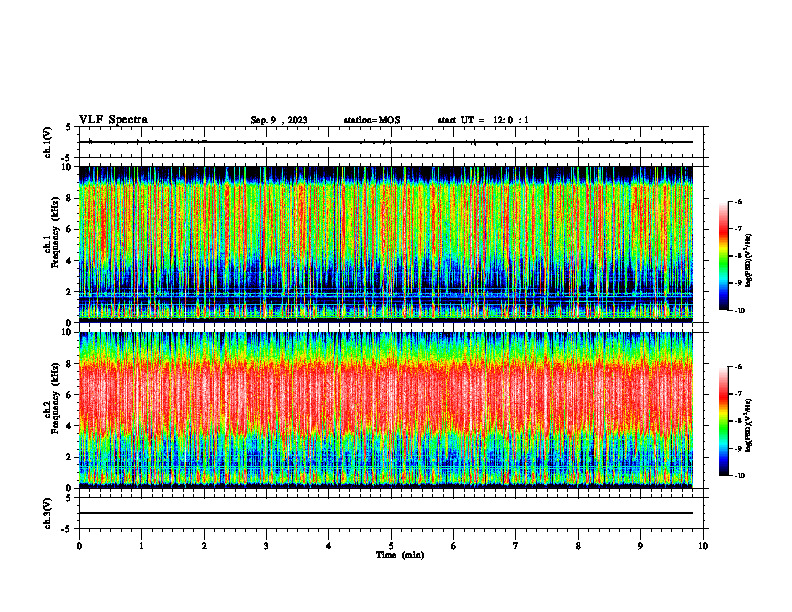Image resolution: width=792 pixels, height=612 pixels.
Task: Click inside the ch.1 voltage waveform strip
Action: pos(391,142)
